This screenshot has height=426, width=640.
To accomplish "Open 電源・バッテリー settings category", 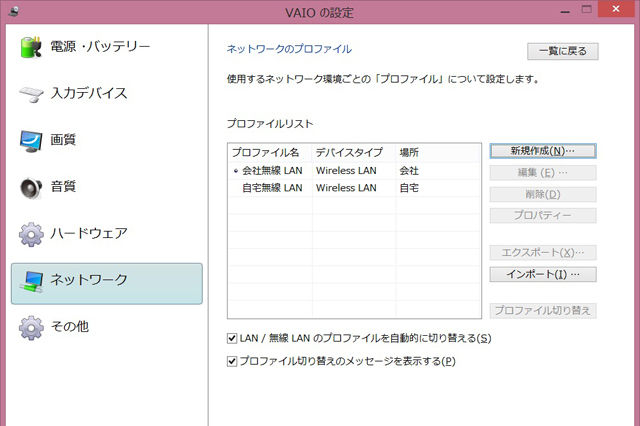I will coord(106,47).
